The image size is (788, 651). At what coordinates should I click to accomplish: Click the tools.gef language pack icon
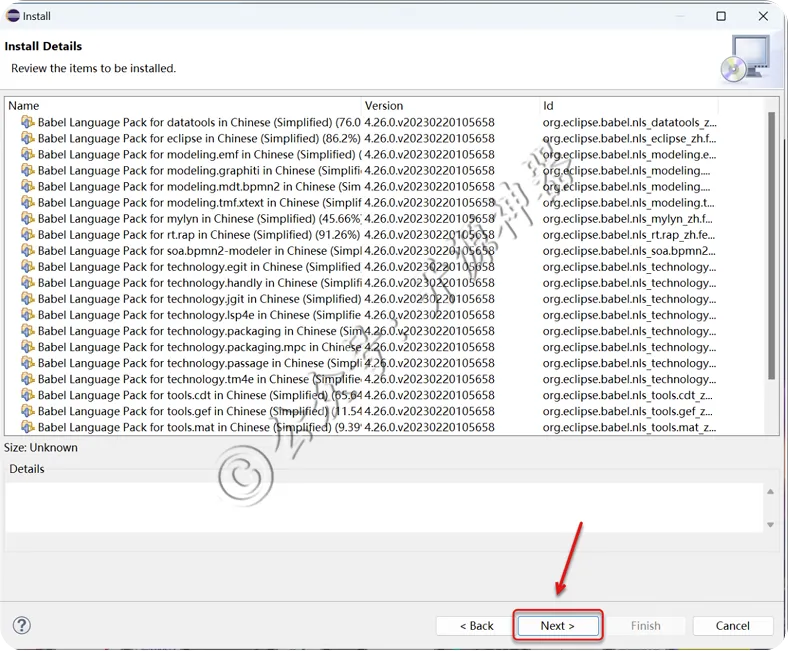(28, 412)
